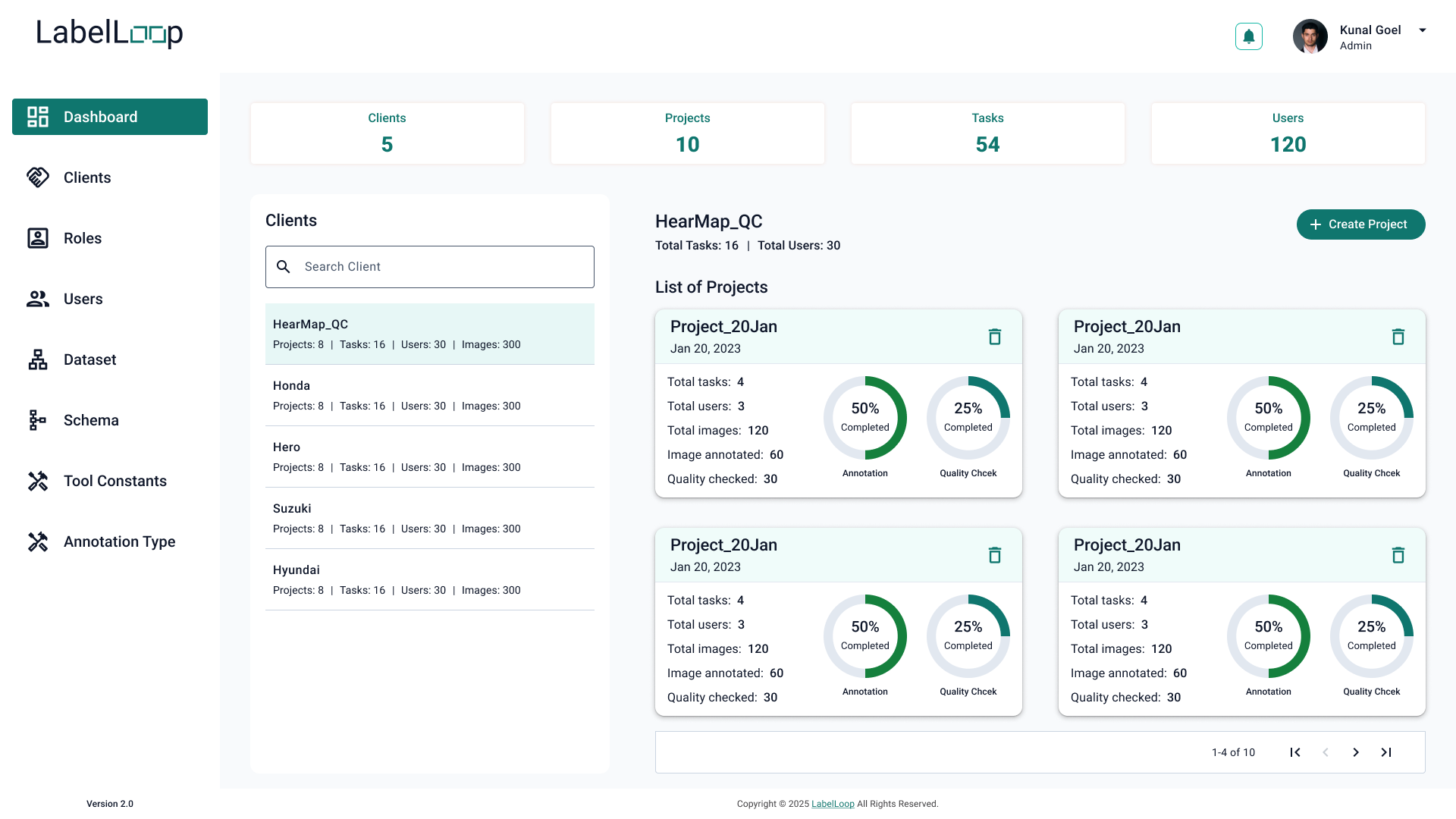Viewport: 1456px width, 819px height.
Task: Navigate to the Users sidebar menu
Action: tap(110, 299)
